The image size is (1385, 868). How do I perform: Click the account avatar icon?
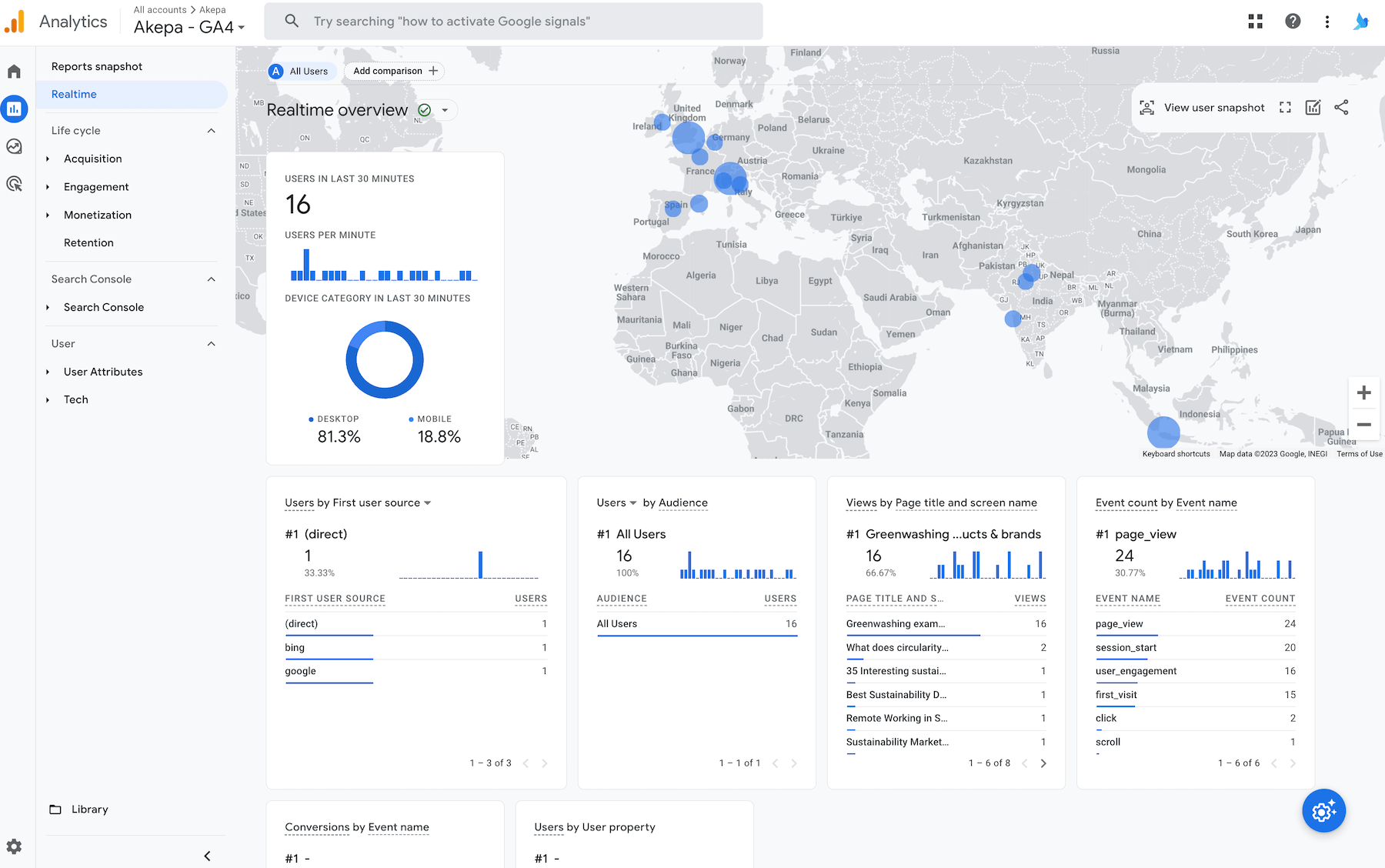1361,22
